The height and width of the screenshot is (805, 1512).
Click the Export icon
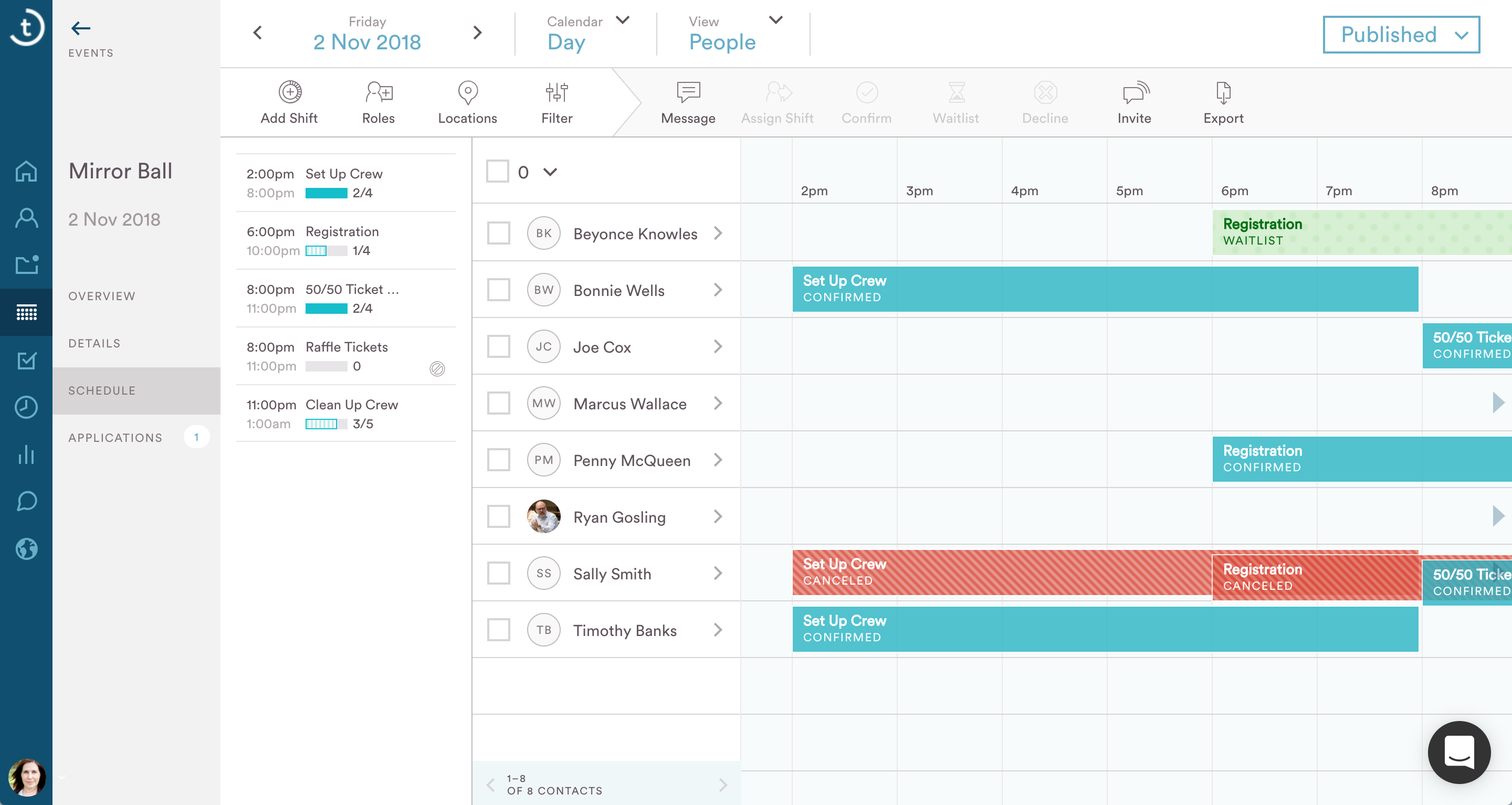click(1223, 93)
